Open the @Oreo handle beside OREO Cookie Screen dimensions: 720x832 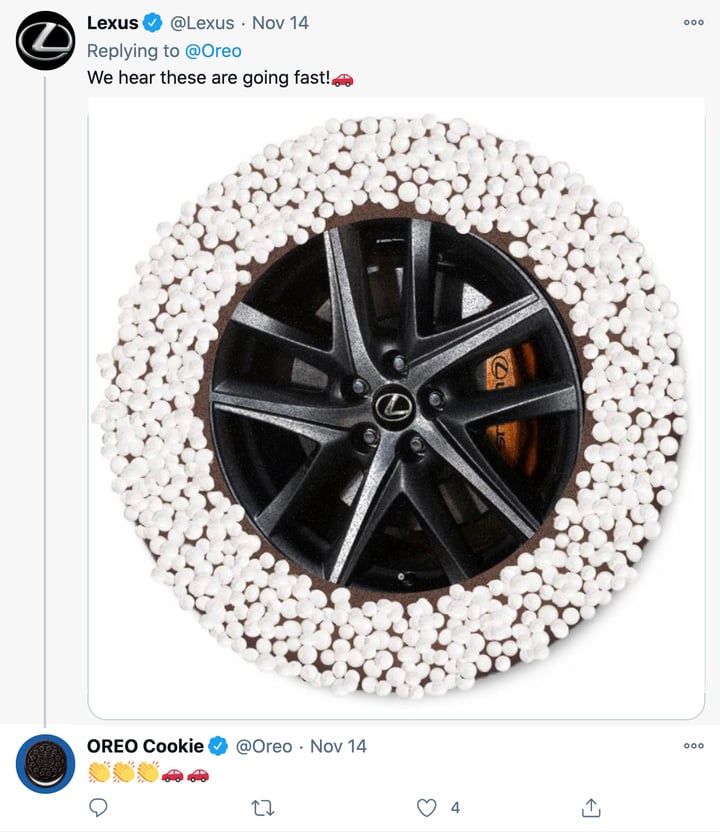(263, 746)
